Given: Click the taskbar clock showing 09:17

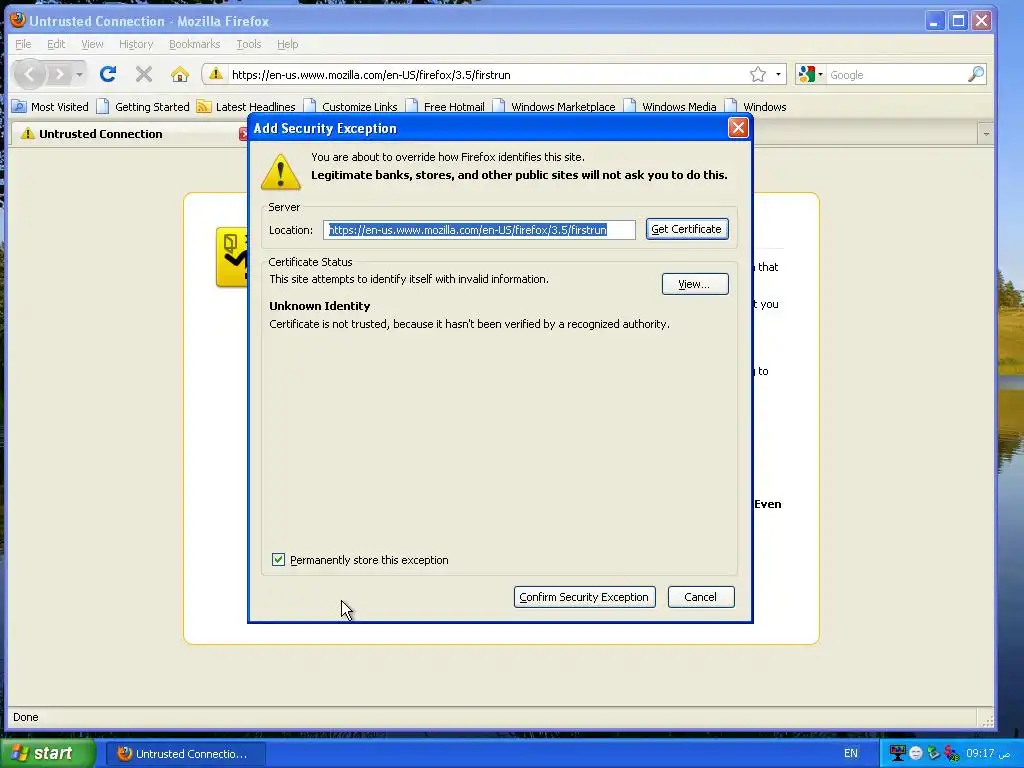Looking at the screenshot, I should [x=987, y=753].
